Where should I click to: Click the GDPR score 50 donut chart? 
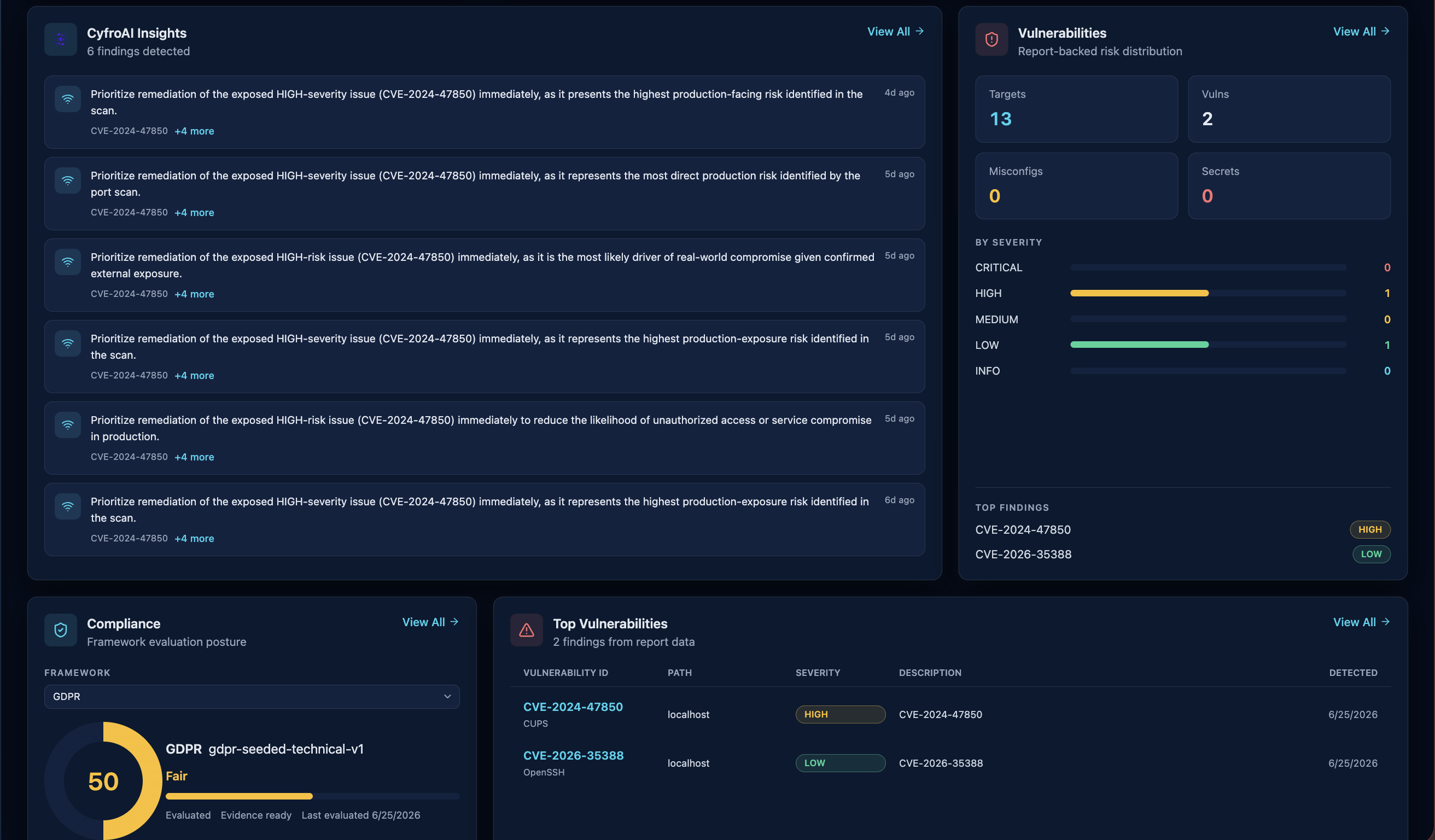[103, 781]
